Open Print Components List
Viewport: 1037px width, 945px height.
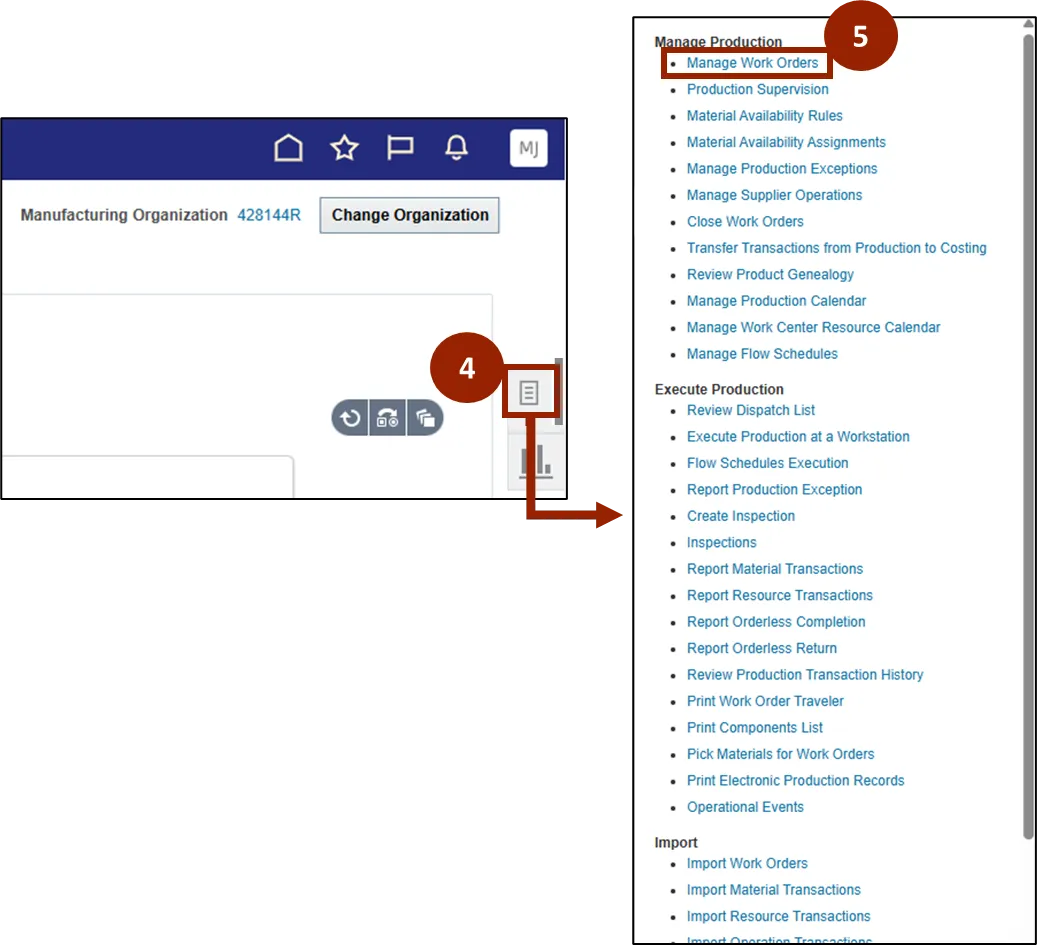(x=755, y=727)
